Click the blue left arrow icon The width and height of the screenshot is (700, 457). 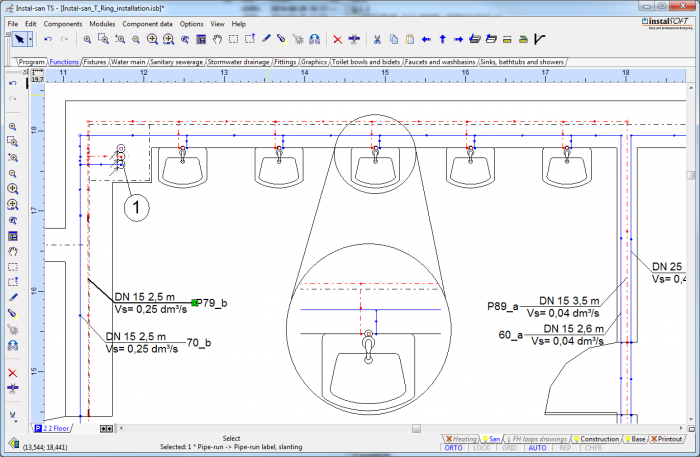coord(427,39)
